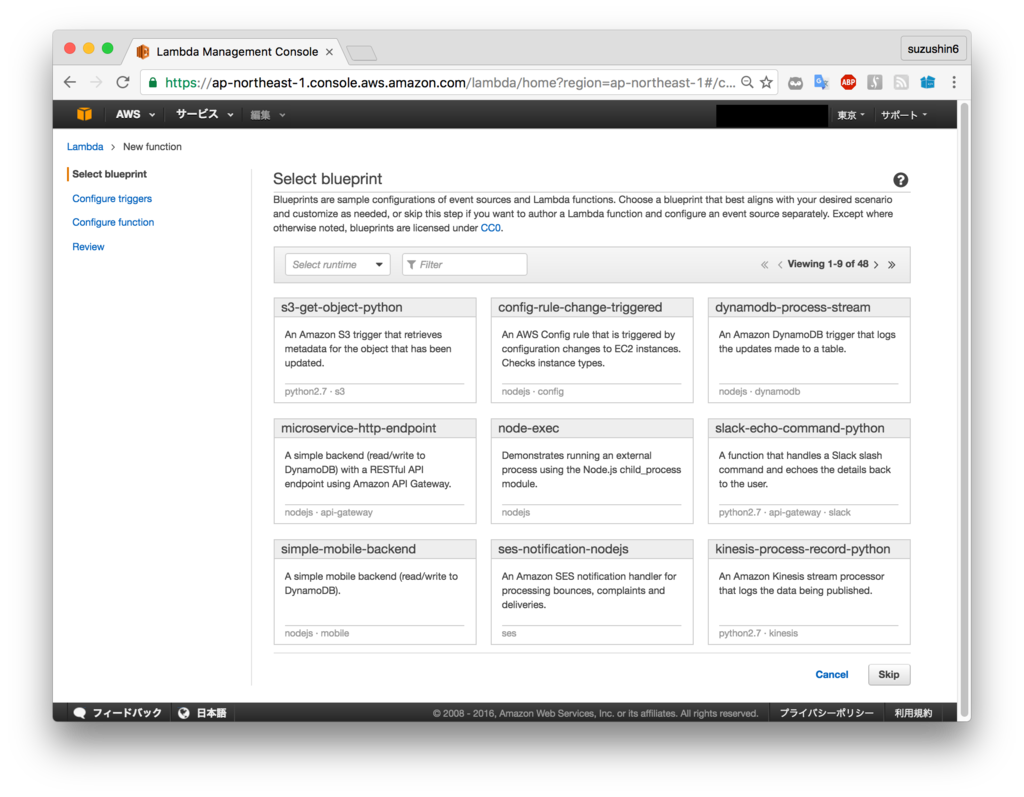
Task: Click the feedback speech bubble icon
Action: tap(80, 713)
